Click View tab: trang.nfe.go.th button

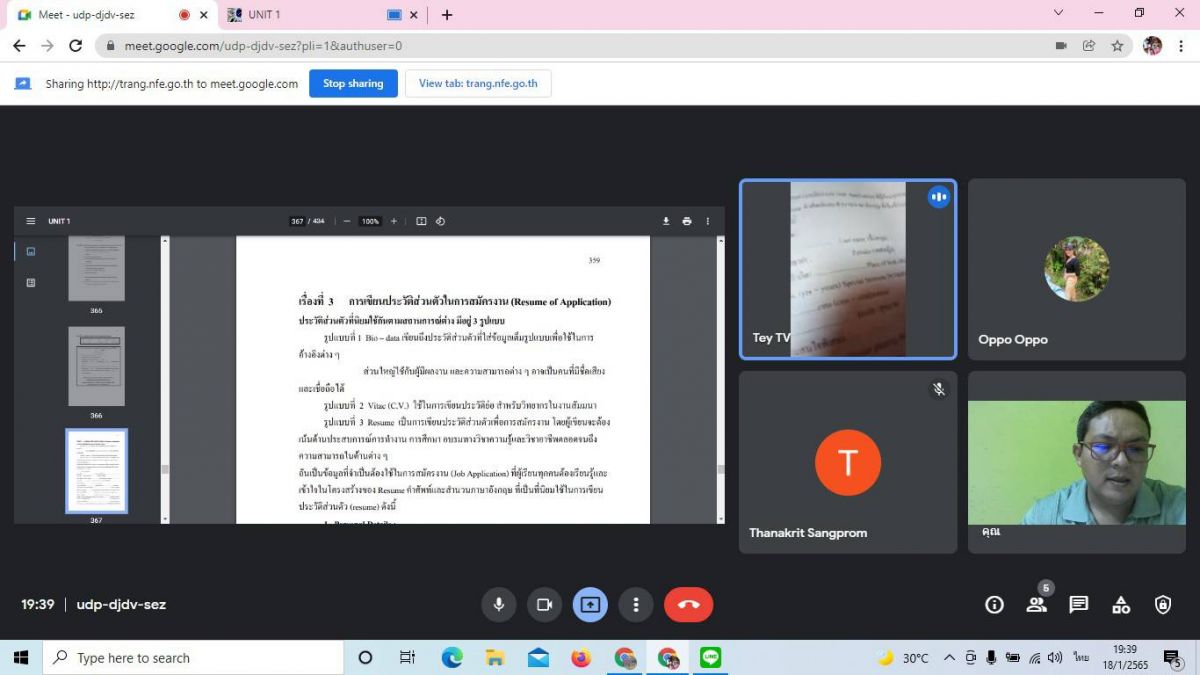(x=477, y=84)
